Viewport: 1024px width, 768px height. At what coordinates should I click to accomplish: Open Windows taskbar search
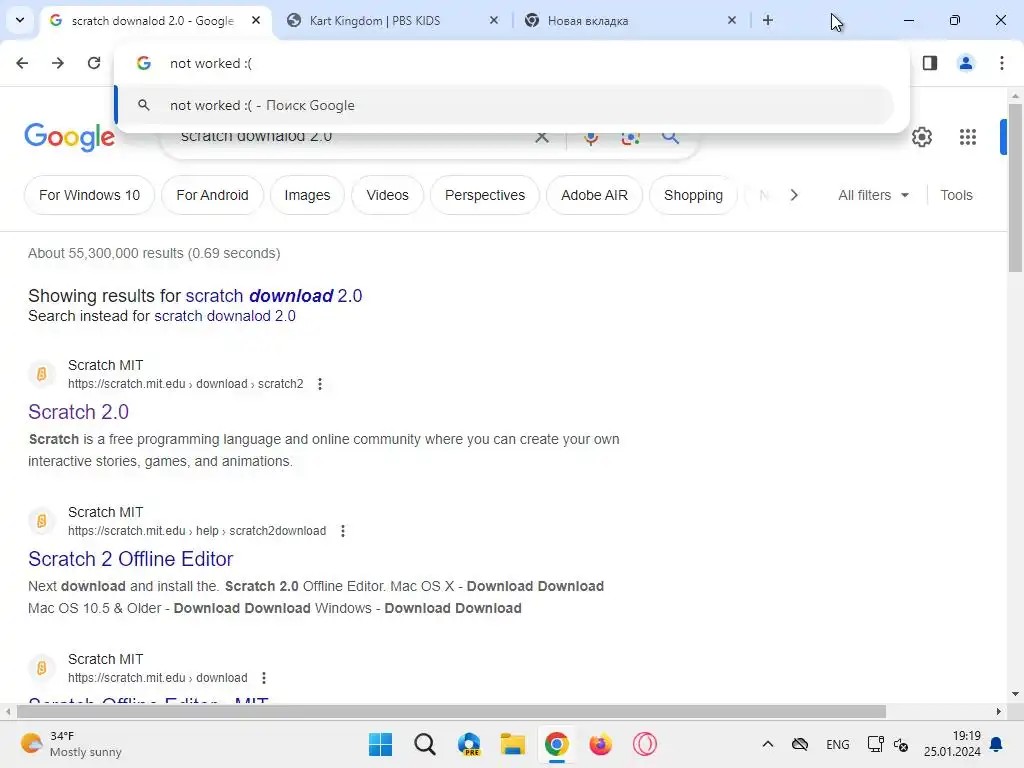pos(424,744)
